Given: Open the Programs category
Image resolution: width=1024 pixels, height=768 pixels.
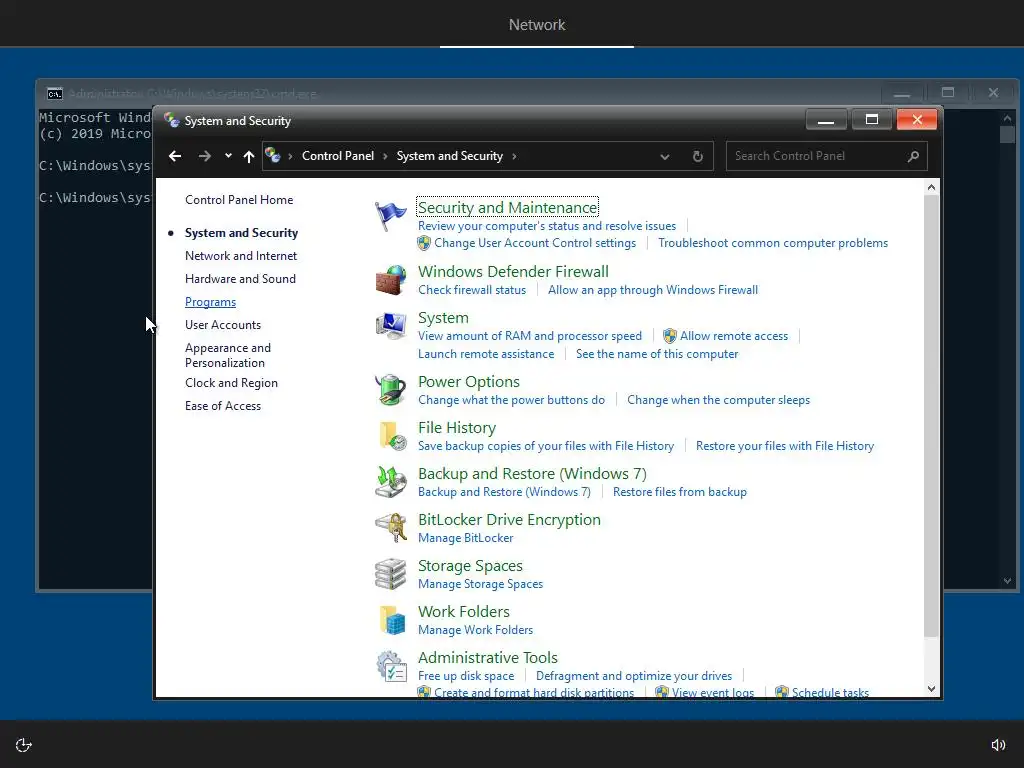Looking at the screenshot, I should point(210,302).
